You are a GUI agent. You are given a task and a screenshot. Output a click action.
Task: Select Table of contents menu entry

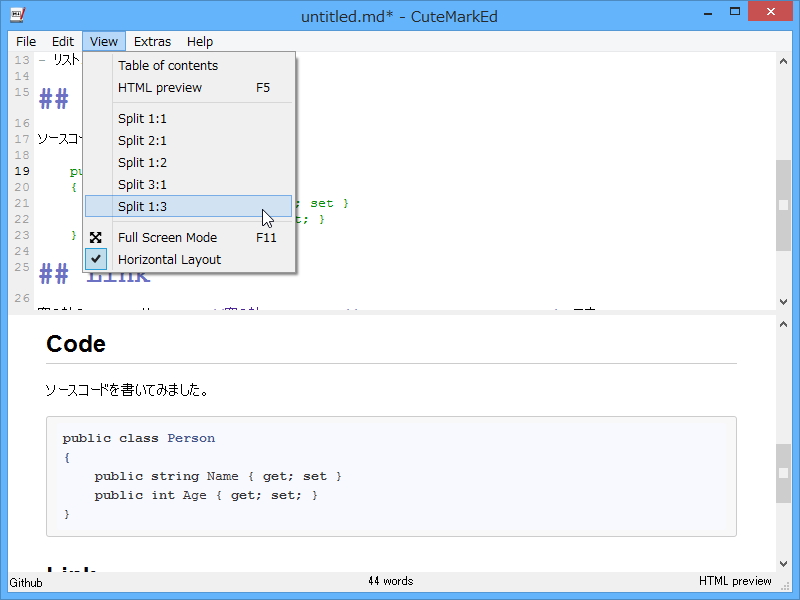(189, 65)
